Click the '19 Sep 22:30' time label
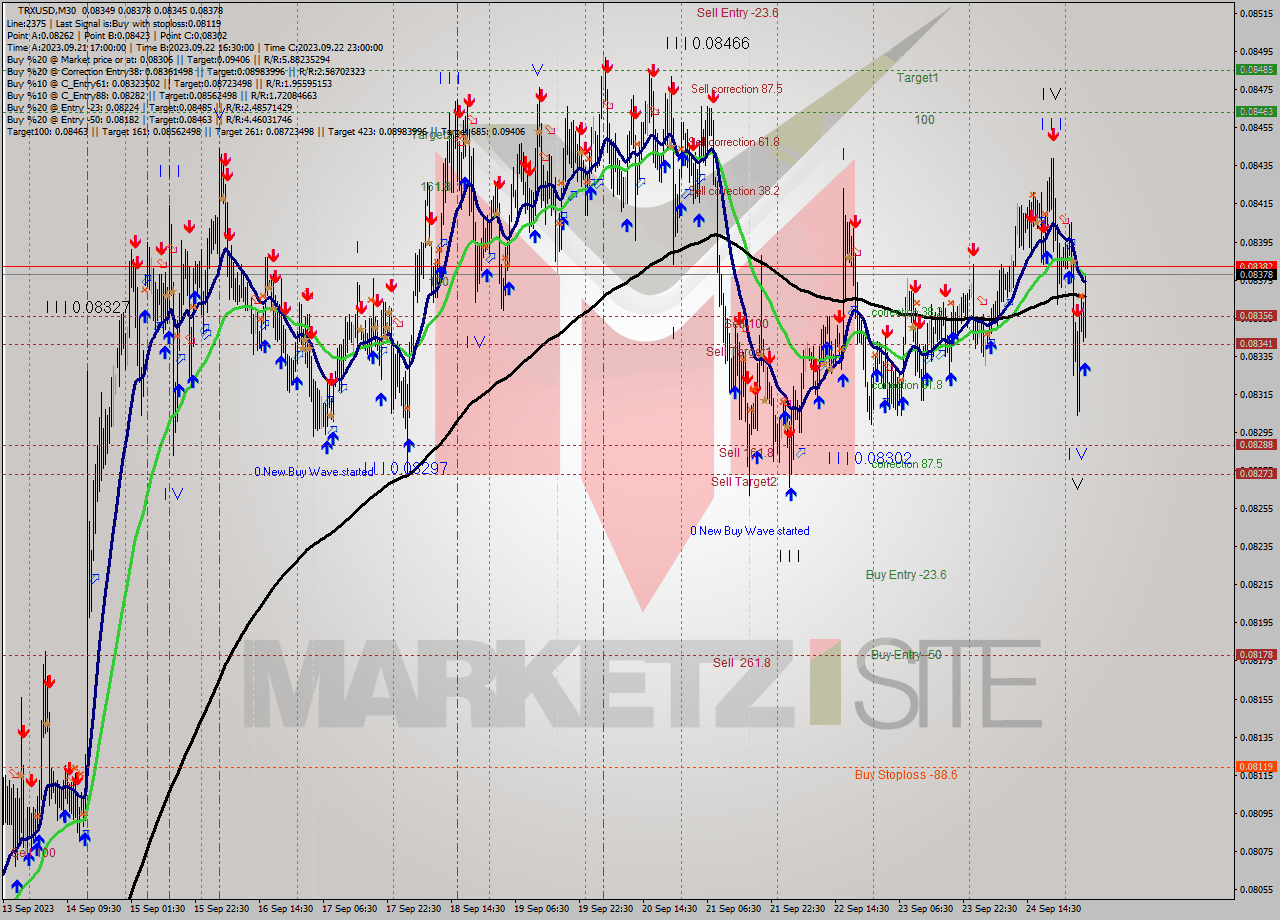This screenshot has height=920, width=1280. click(605, 909)
